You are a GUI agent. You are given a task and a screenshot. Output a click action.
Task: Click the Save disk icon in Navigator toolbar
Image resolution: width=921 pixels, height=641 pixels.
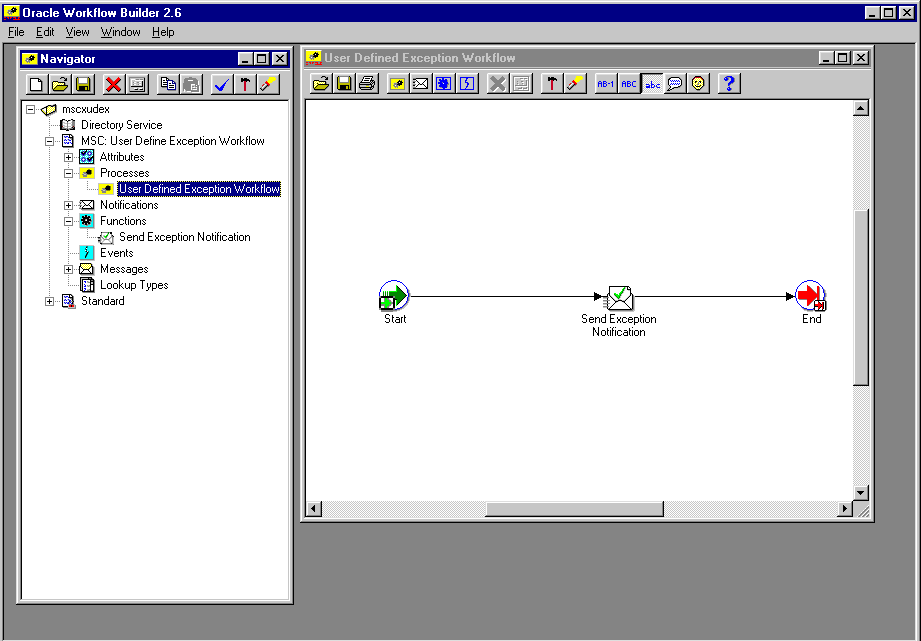click(83, 84)
